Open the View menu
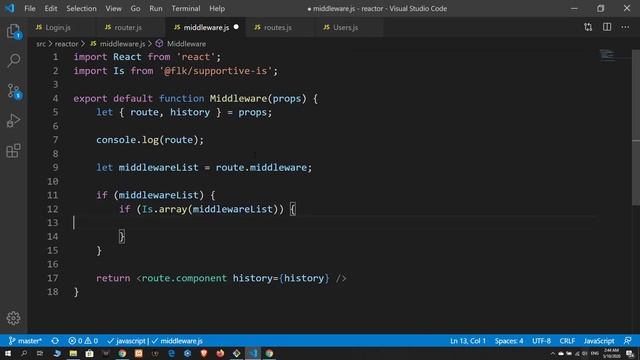The width and height of the screenshot is (640, 360). tap(113, 8)
